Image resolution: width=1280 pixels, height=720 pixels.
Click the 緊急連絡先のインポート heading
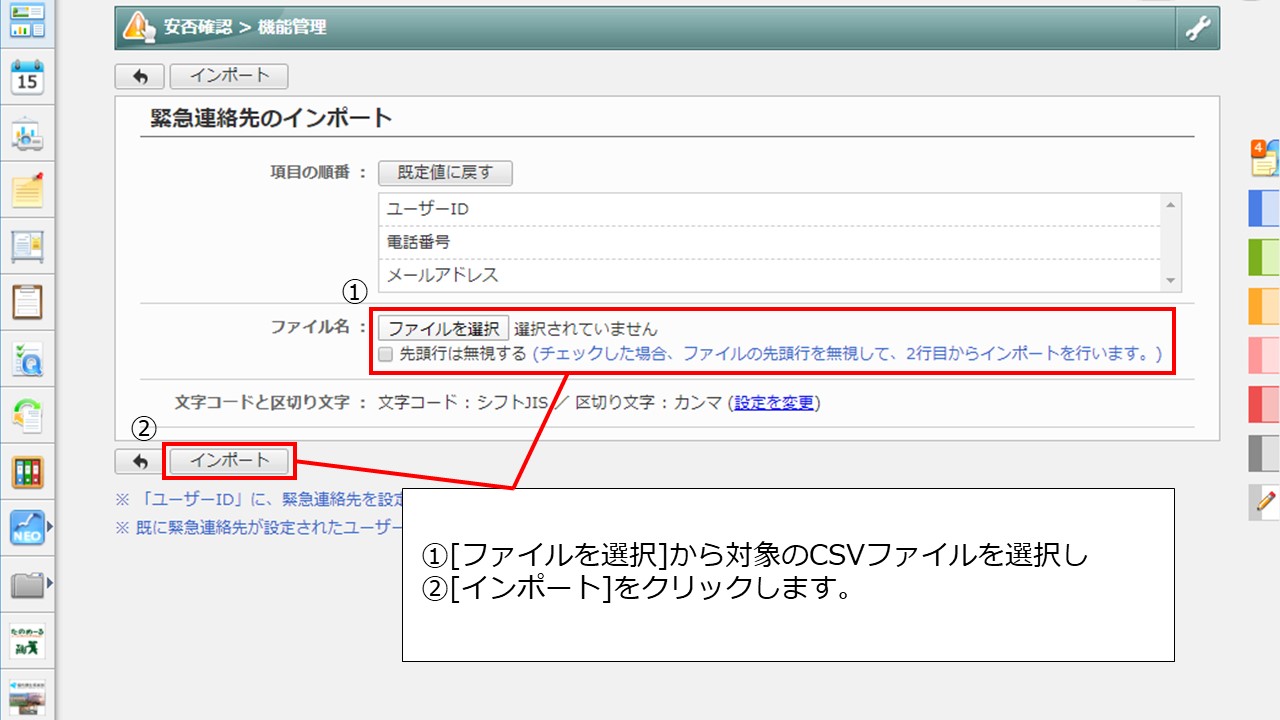pyautogui.click(x=271, y=118)
